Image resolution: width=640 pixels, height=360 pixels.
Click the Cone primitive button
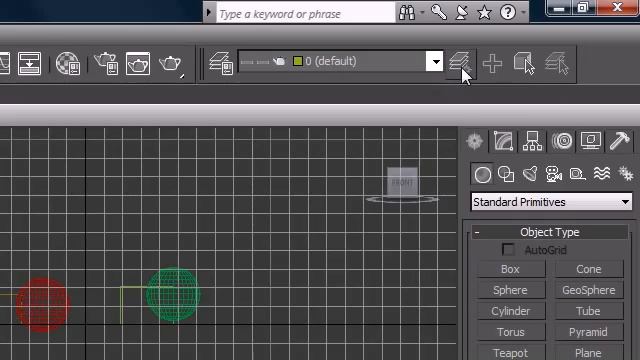click(x=589, y=269)
